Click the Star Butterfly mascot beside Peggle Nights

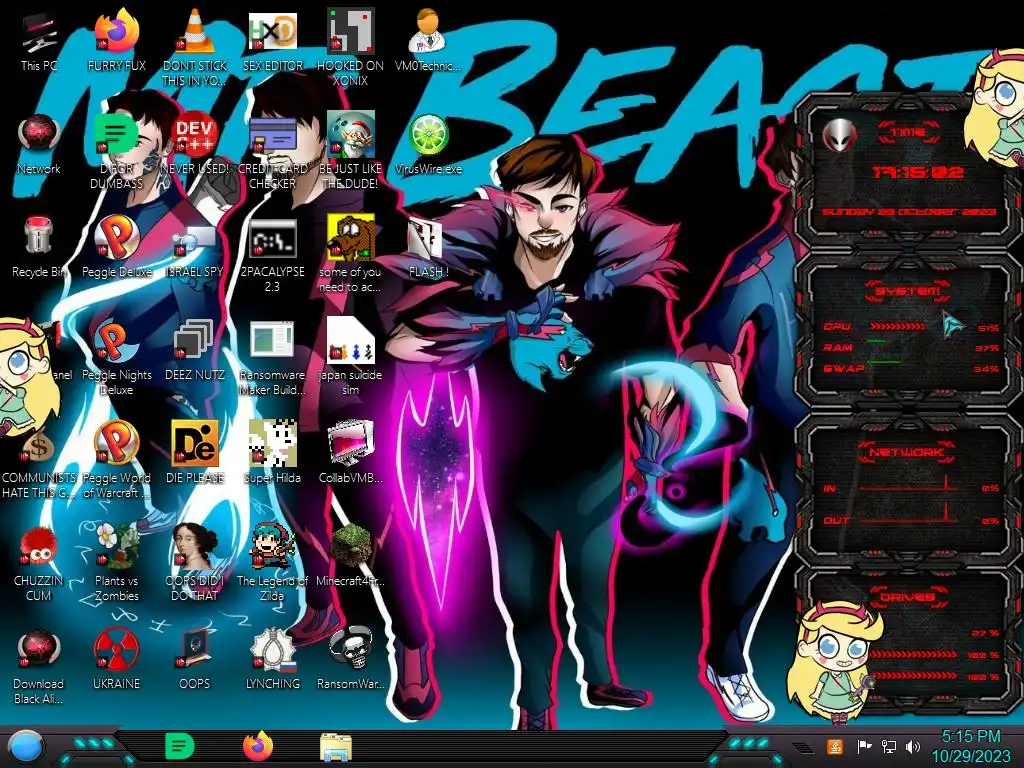(x=26, y=376)
